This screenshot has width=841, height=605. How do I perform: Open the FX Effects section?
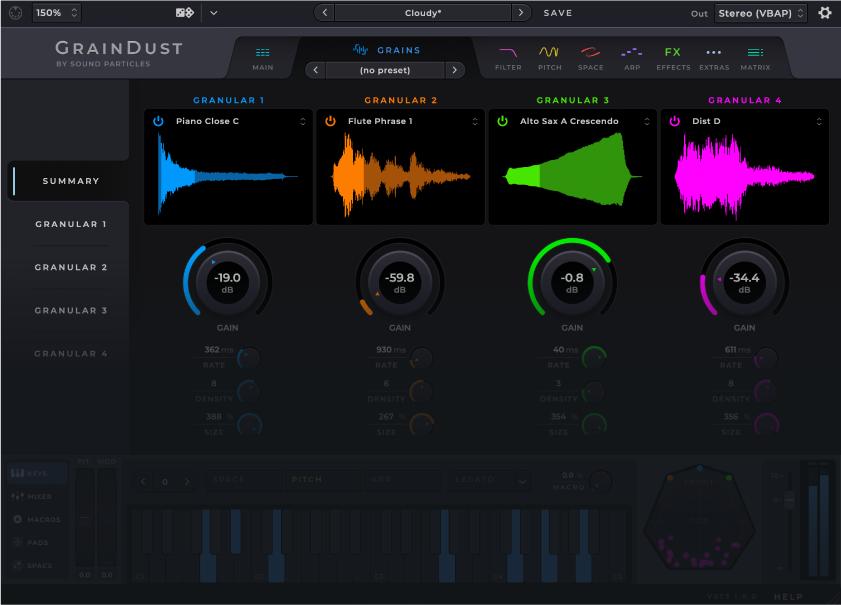[x=673, y=58]
